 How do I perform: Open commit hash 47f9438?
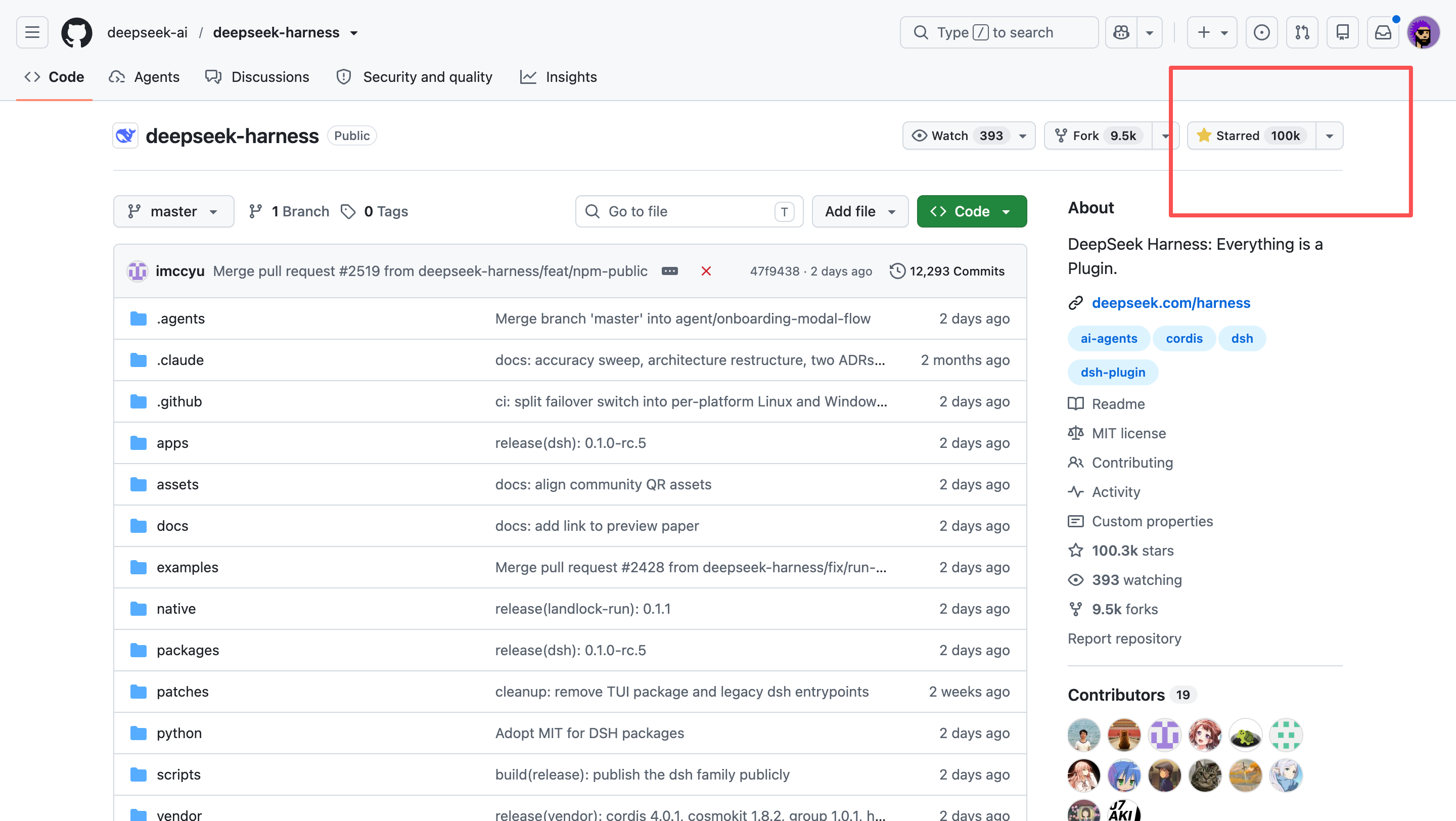click(x=775, y=271)
